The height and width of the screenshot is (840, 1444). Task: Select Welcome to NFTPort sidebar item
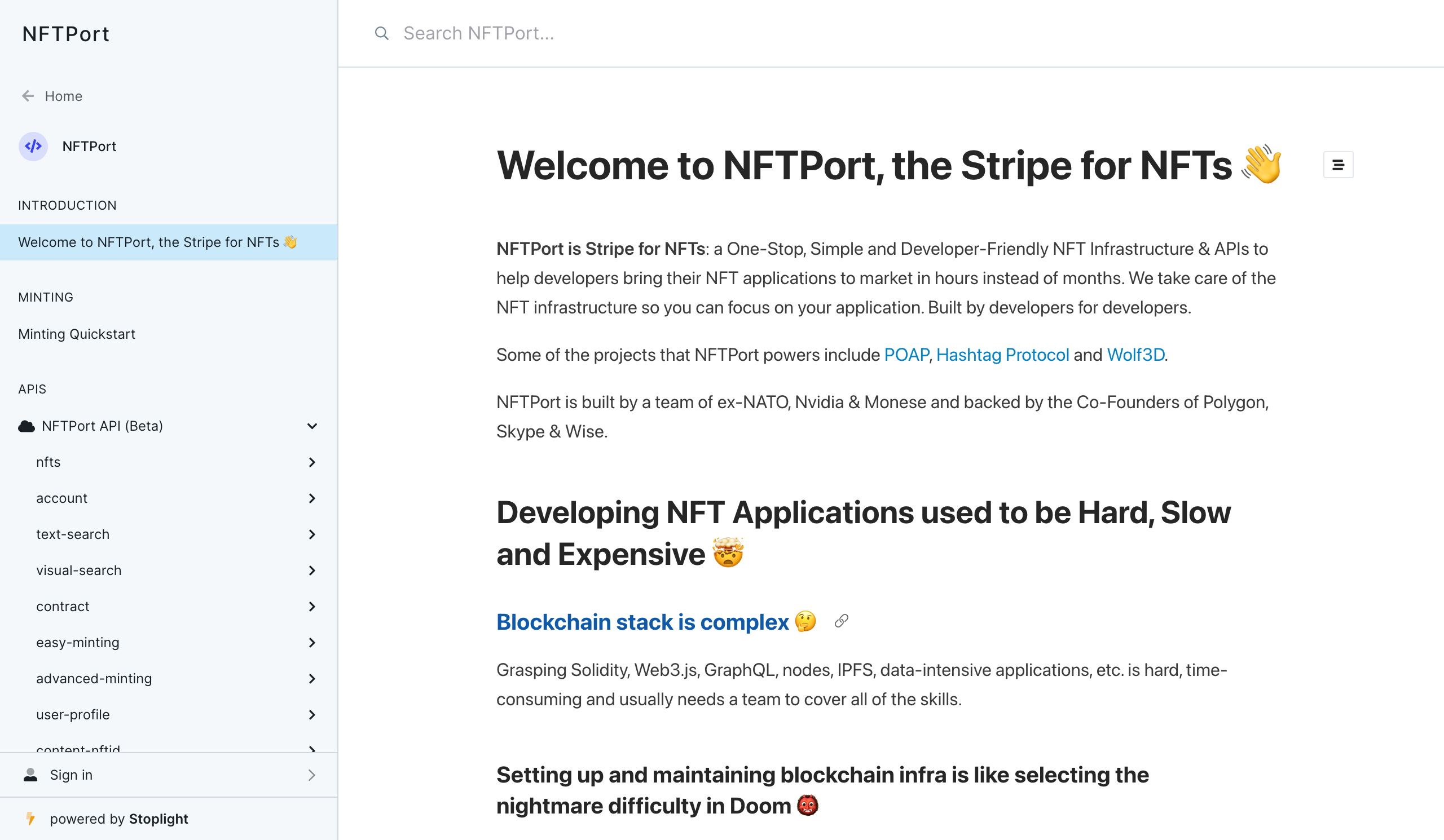(x=169, y=242)
